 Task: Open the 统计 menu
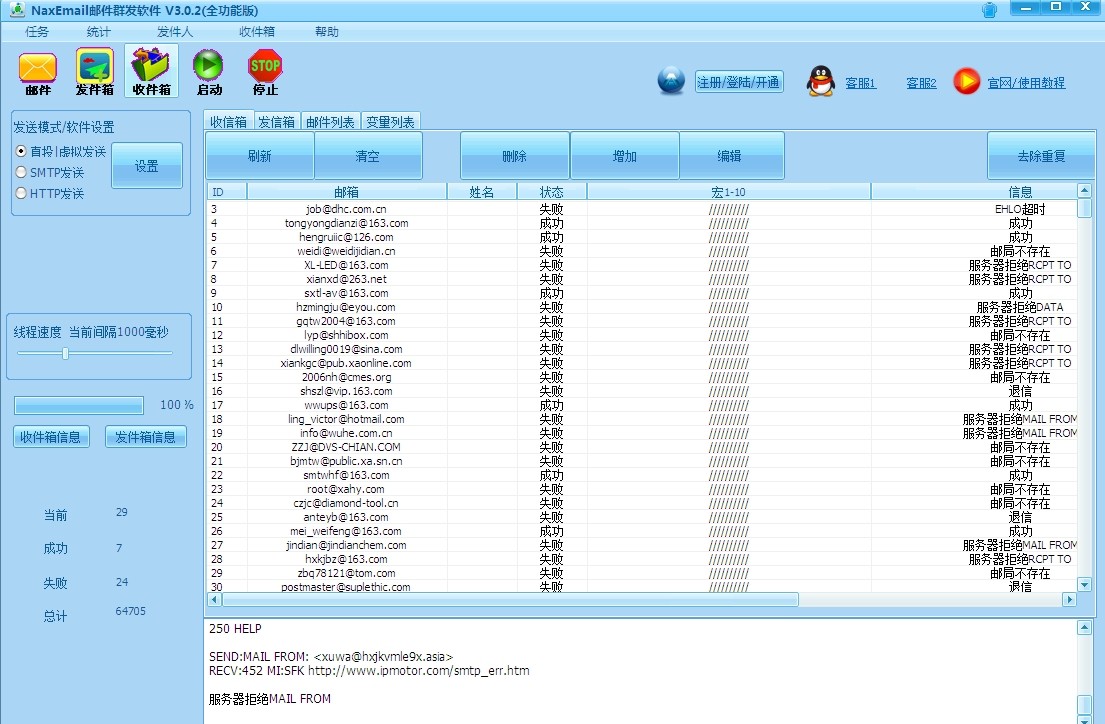[99, 32]
